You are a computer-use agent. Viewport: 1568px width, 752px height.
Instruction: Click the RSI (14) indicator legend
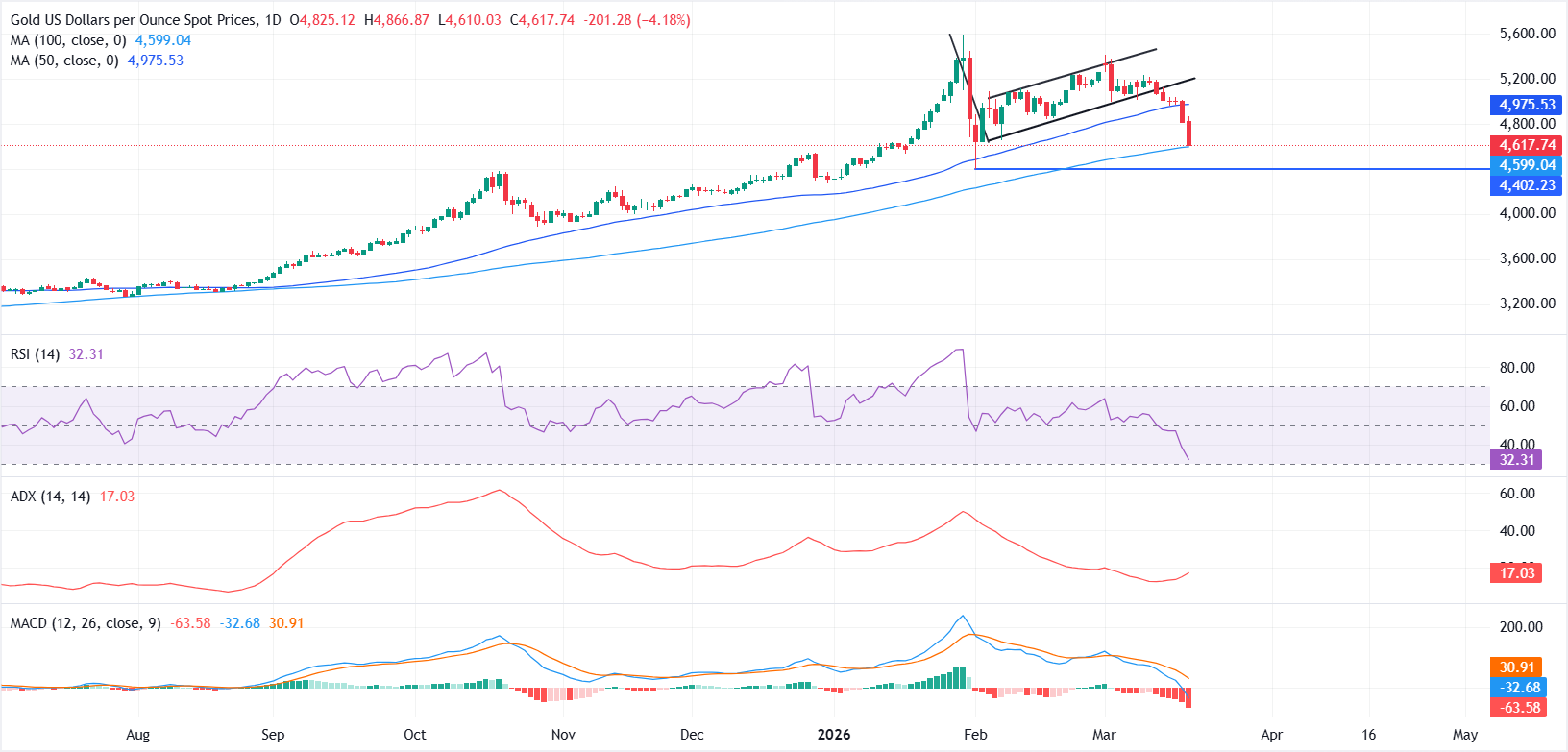[35, 354]
